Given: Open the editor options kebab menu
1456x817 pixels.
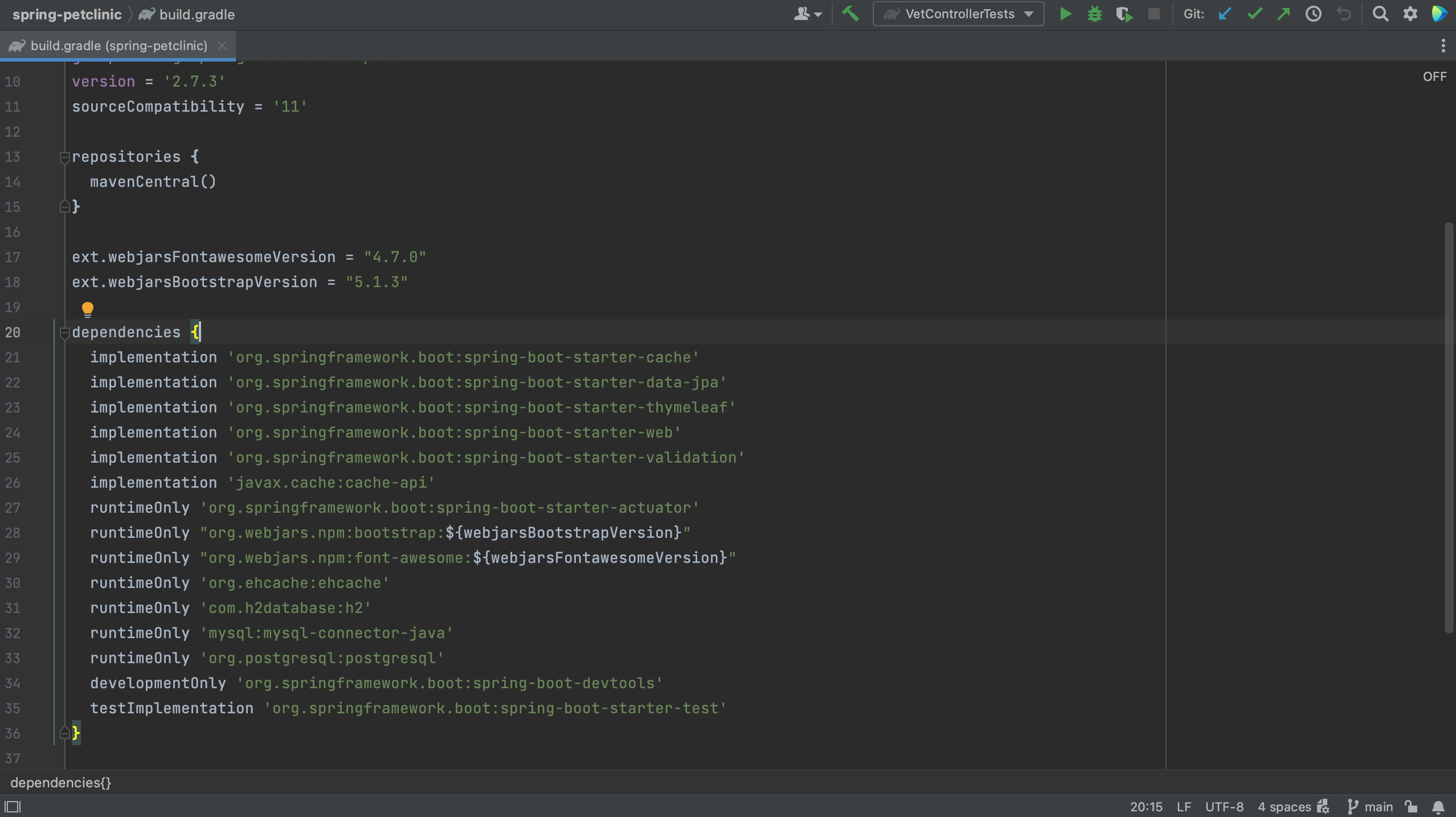Looking at the screenshot, I should [1443, 46].
